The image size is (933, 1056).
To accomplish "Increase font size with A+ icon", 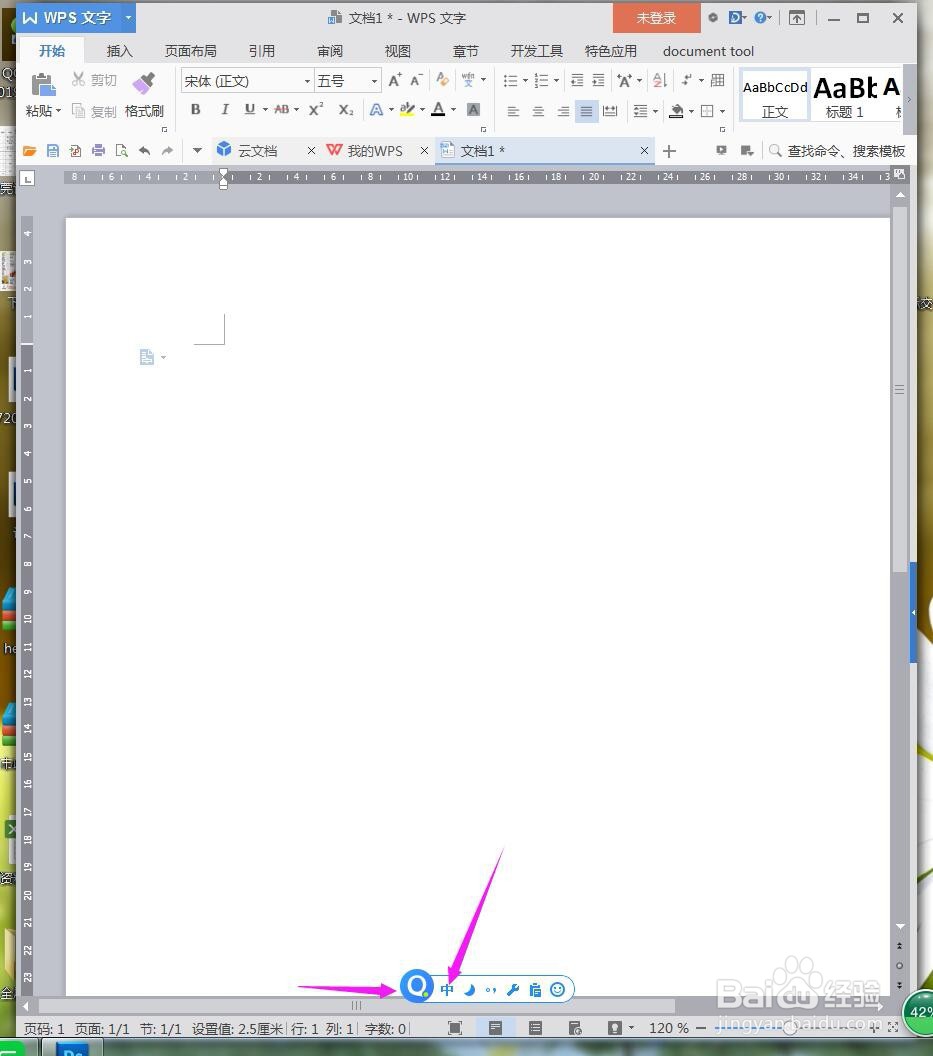I will click(395, 81).
